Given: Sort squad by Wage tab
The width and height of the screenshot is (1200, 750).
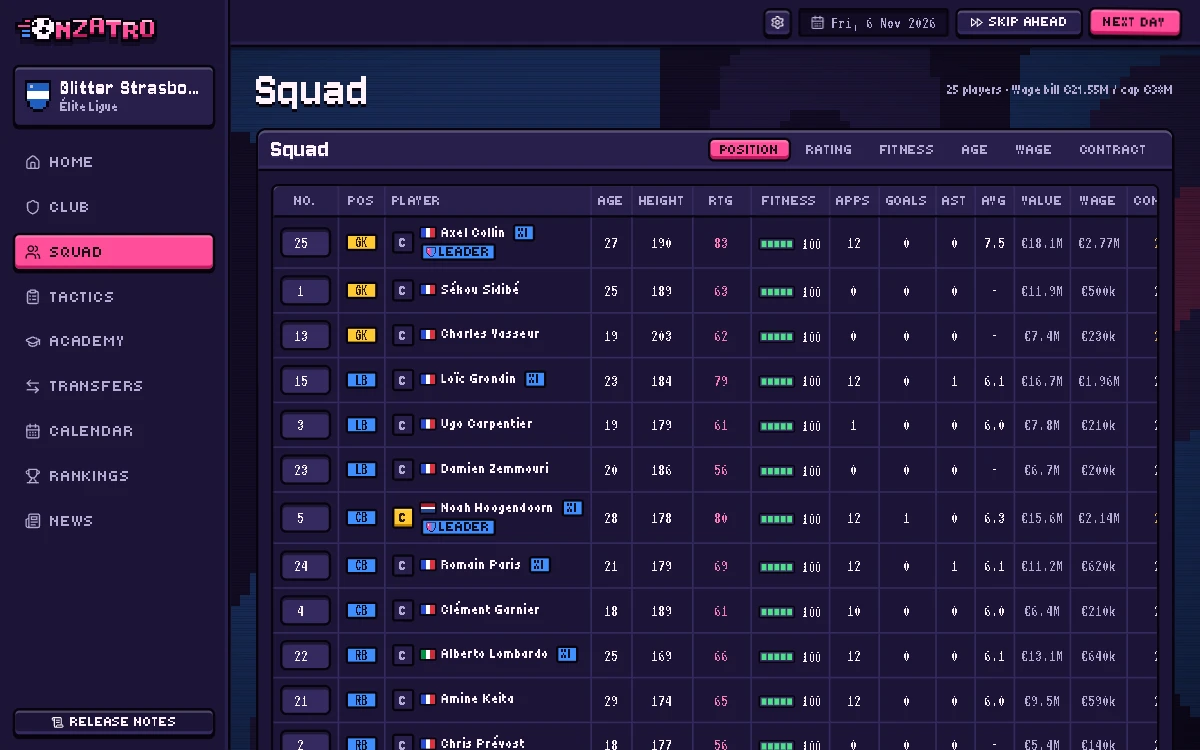Looking at the screenshot, I should click(1033, 150).
